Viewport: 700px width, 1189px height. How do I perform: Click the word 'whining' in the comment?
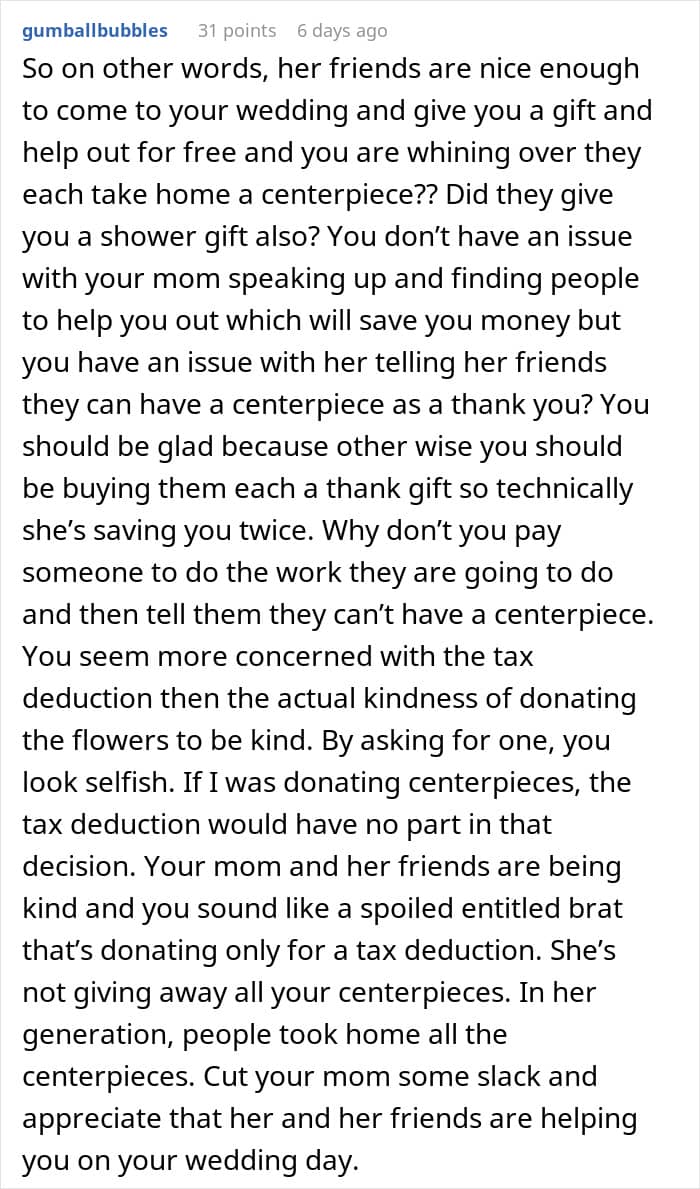(x=451, y=154)
